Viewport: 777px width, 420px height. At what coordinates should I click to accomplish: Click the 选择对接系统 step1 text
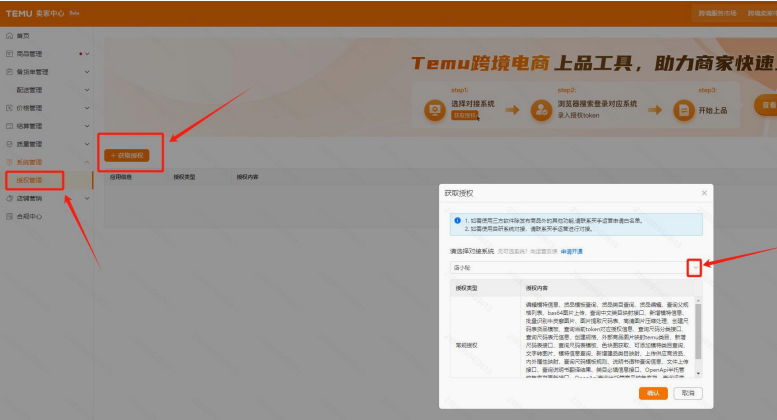point(473,104)
